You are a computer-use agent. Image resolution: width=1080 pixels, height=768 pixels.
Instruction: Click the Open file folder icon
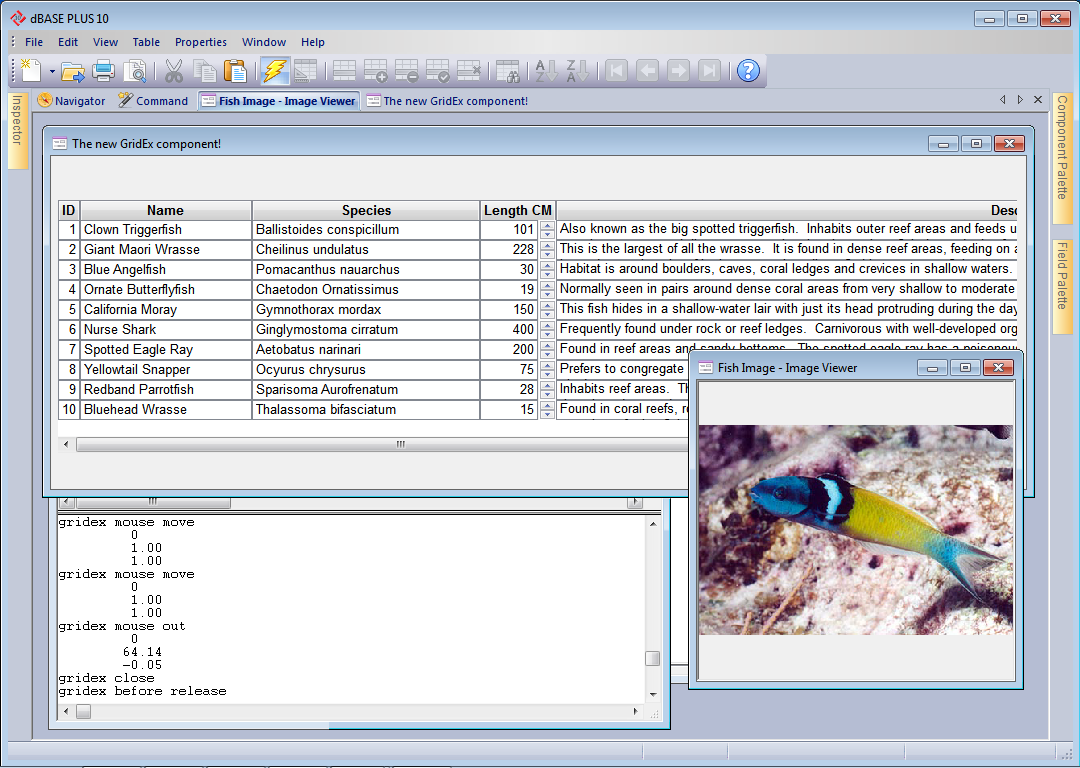click(x=72, y=70)
